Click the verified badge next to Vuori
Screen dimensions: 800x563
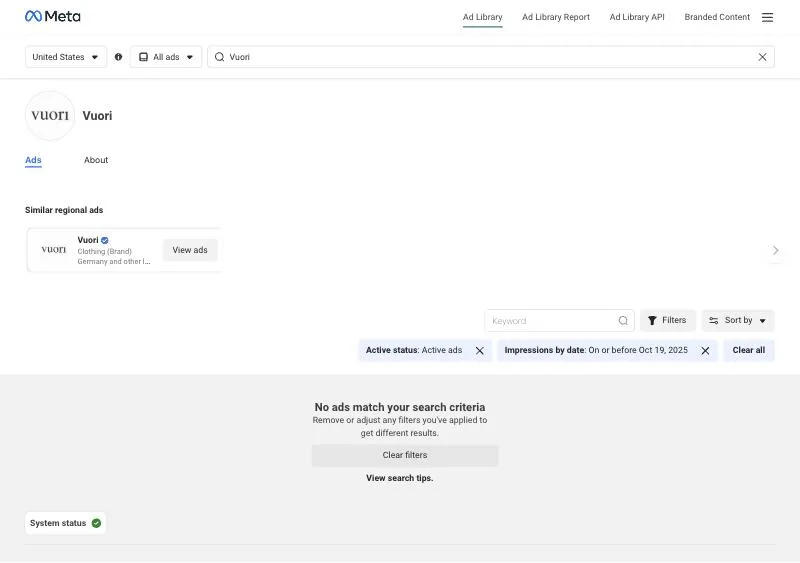coord(105,240)
